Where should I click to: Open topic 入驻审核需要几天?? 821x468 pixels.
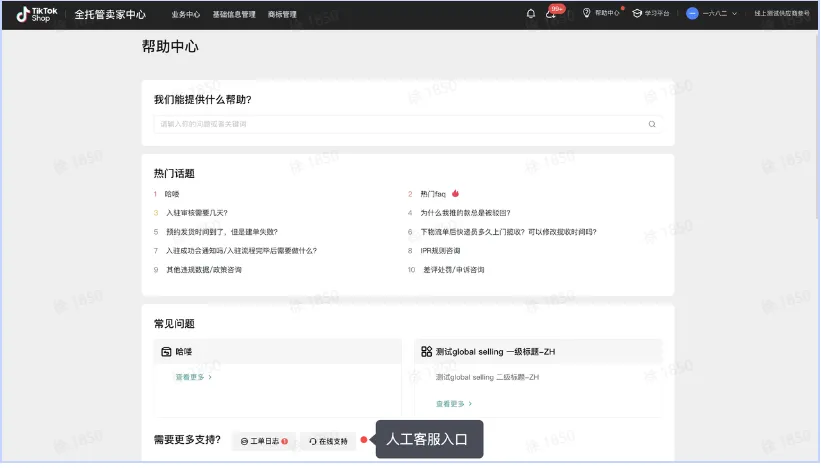[196, 213]
